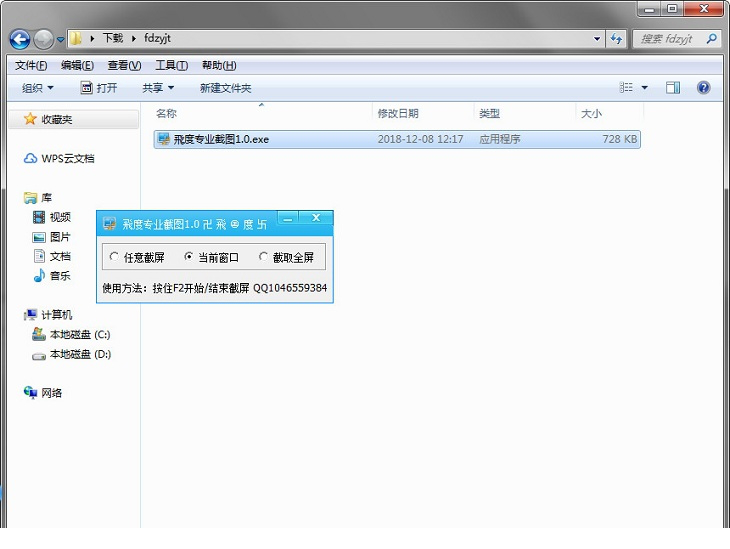Go back using the blue back arrow
This screenshot has height=549, width=730.
20,39
